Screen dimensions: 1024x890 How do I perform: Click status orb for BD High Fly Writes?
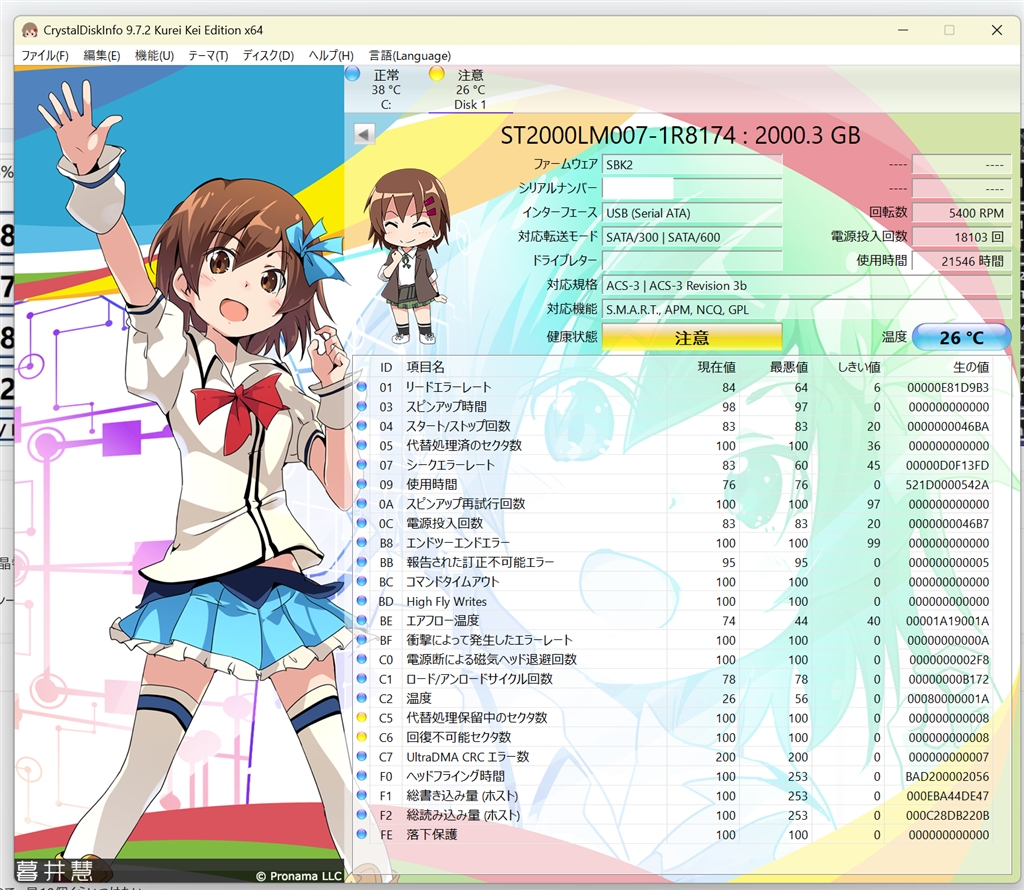(362, 601)
